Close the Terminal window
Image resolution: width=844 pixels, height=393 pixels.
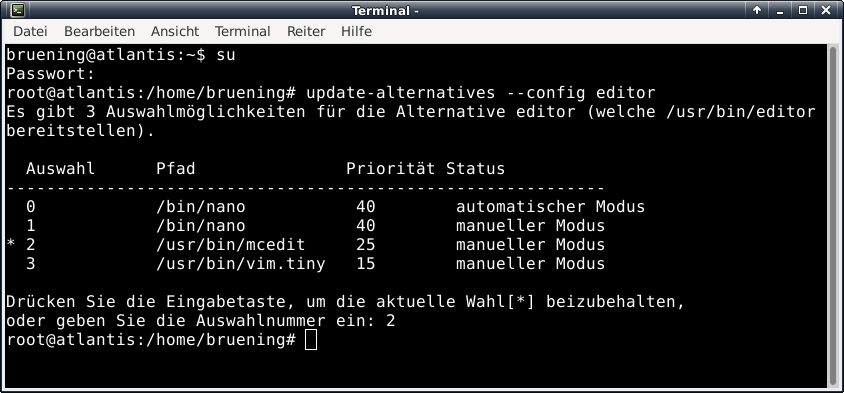point(826,10)
